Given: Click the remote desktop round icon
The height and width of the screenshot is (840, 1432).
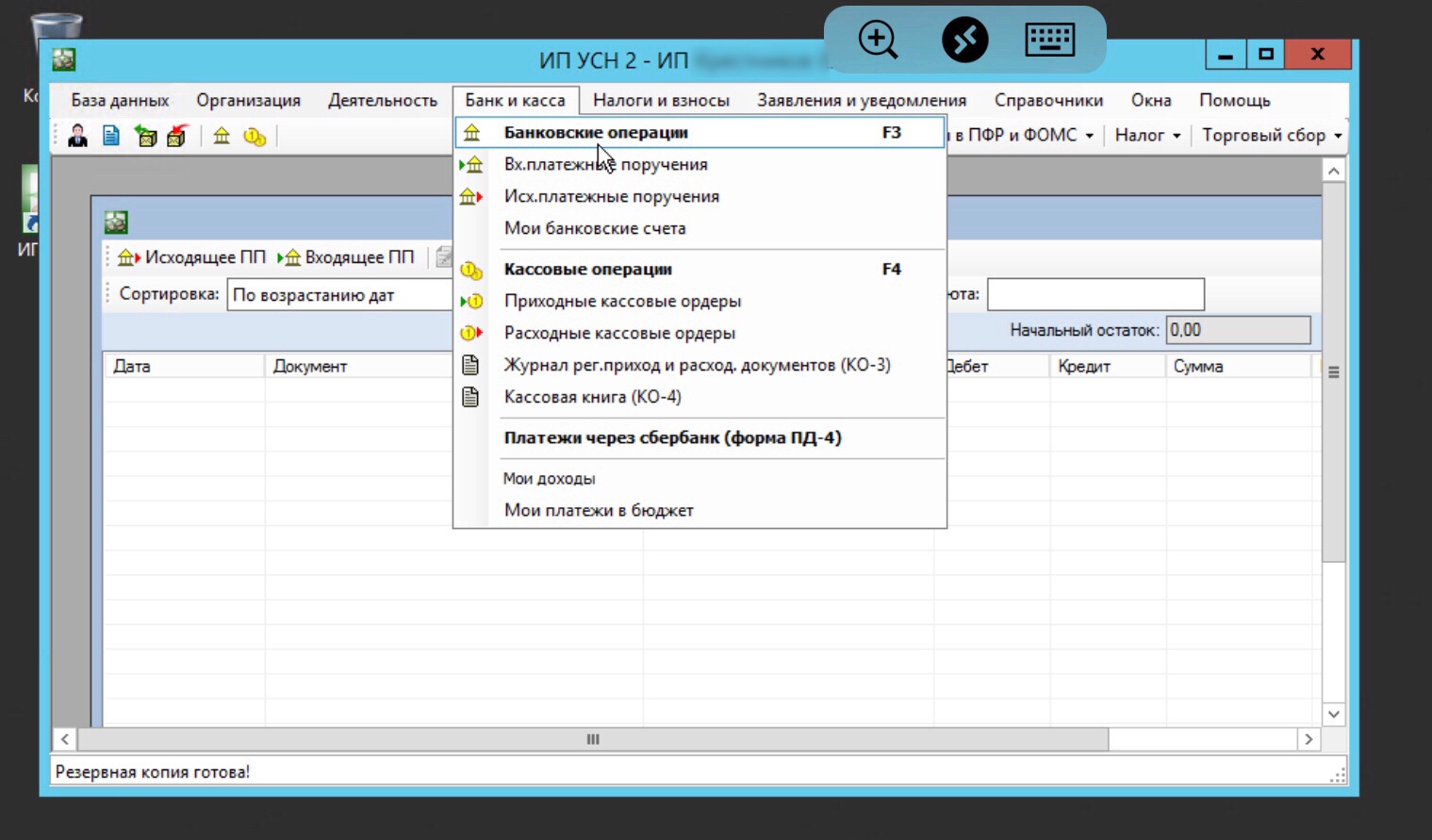Looking at the screenshot, I should (x=964, y=40).
